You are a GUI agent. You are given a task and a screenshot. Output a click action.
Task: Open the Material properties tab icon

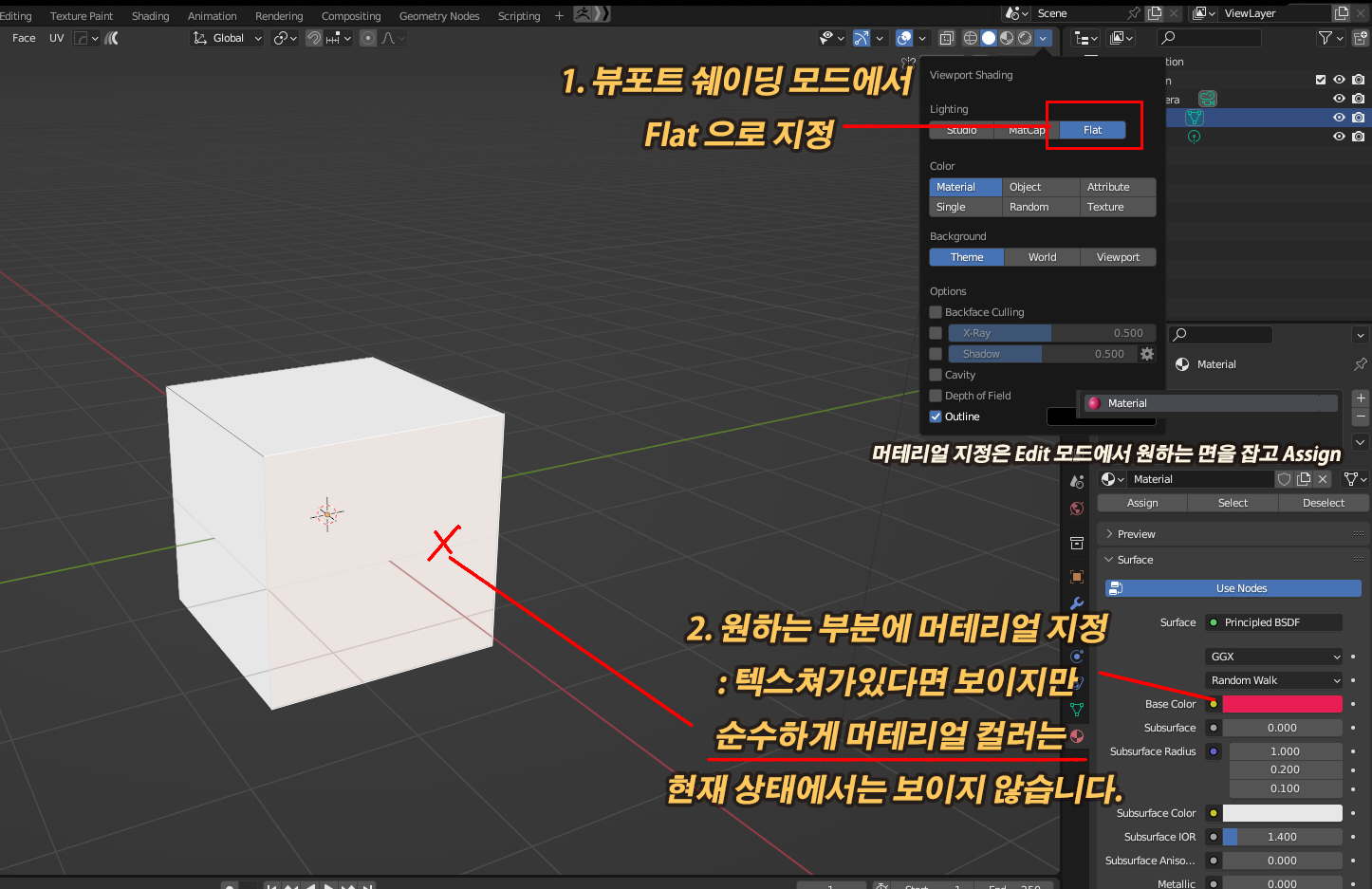(1077, 735)
